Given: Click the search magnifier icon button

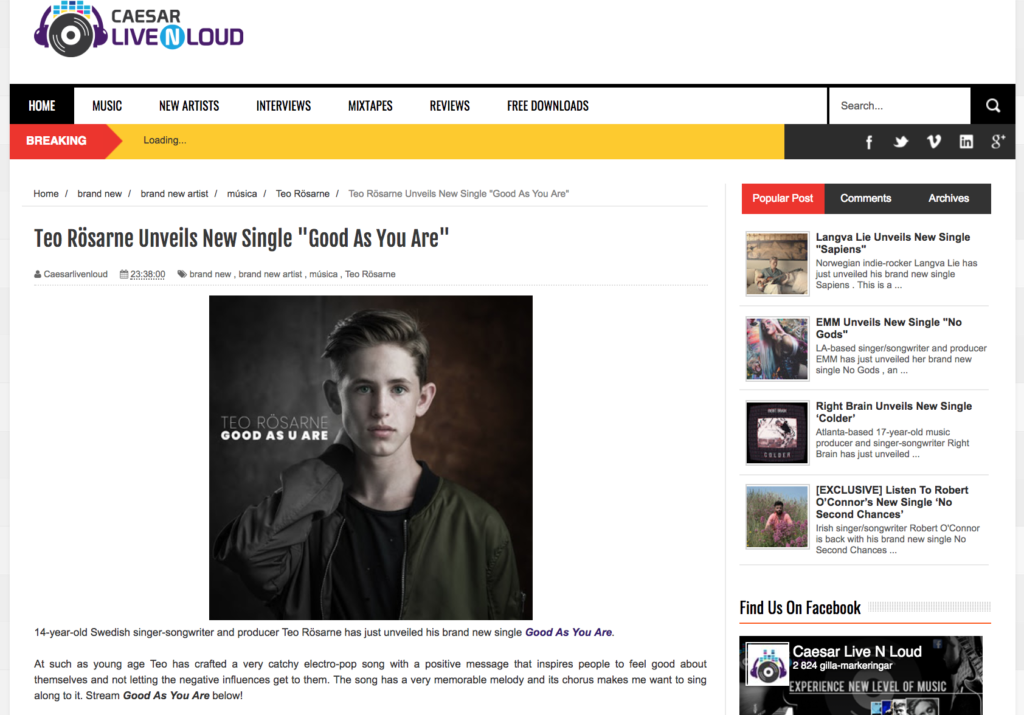Looking at the screenshot, I should coord(993,106).
